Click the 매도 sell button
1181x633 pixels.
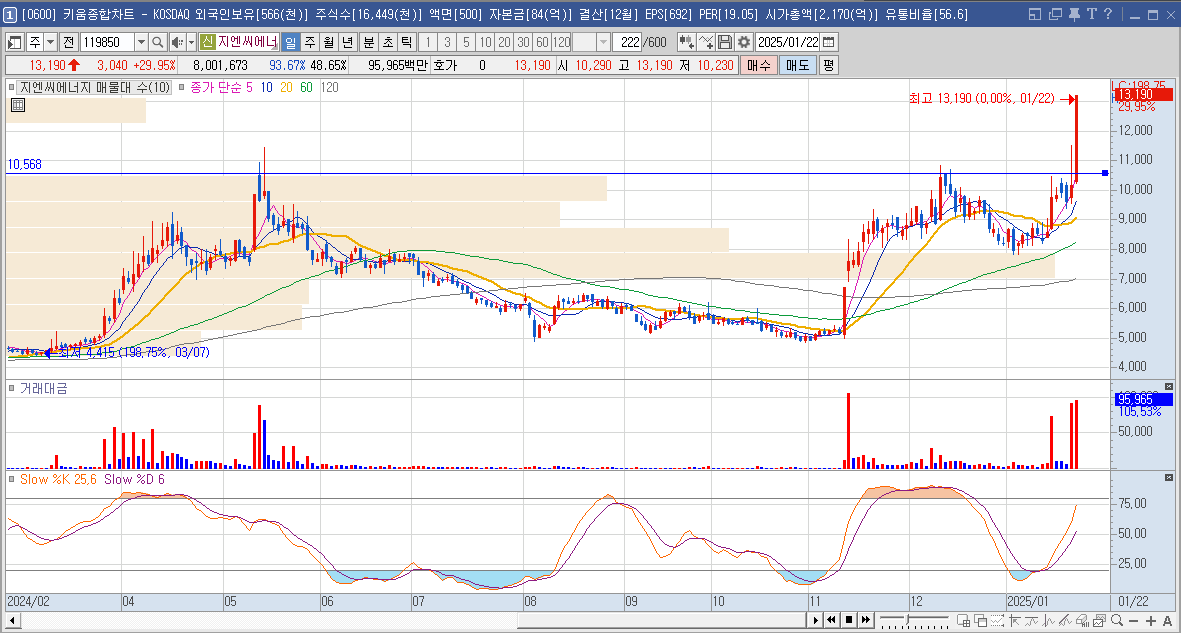click(x=797, y=66)
